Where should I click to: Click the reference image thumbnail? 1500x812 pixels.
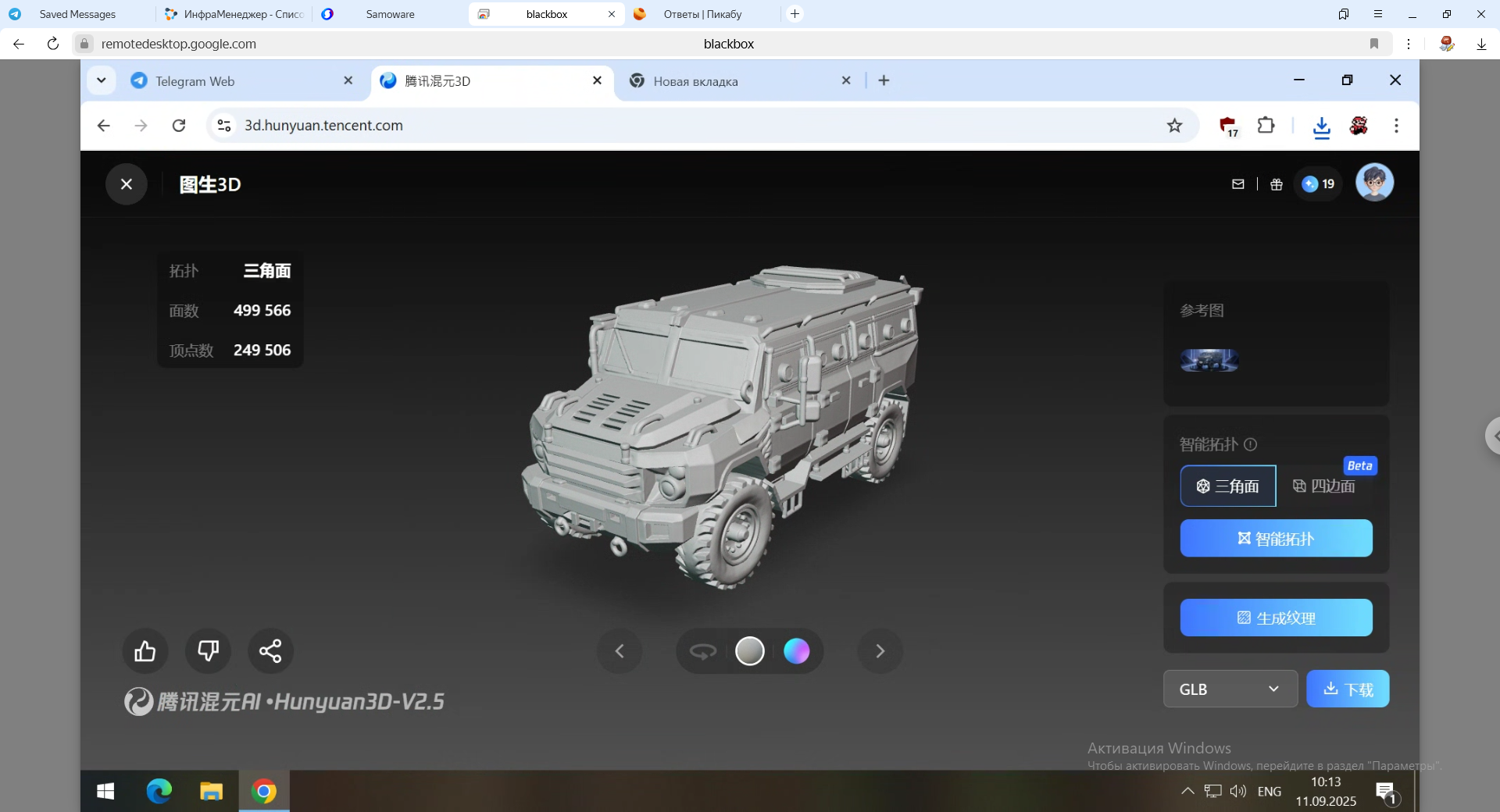pos(1209,360)
